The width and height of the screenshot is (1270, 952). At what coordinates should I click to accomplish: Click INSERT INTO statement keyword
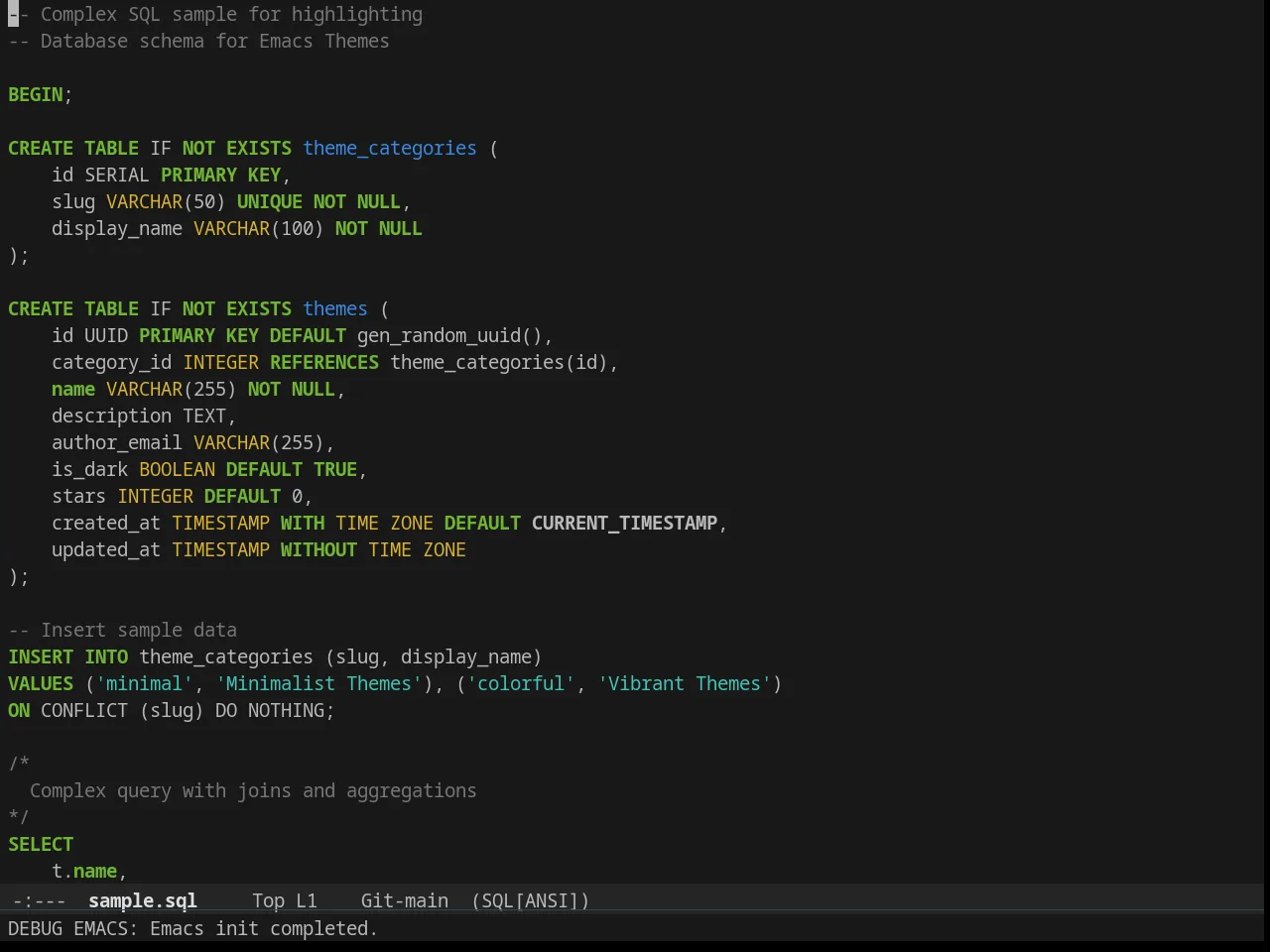(68, 656)
